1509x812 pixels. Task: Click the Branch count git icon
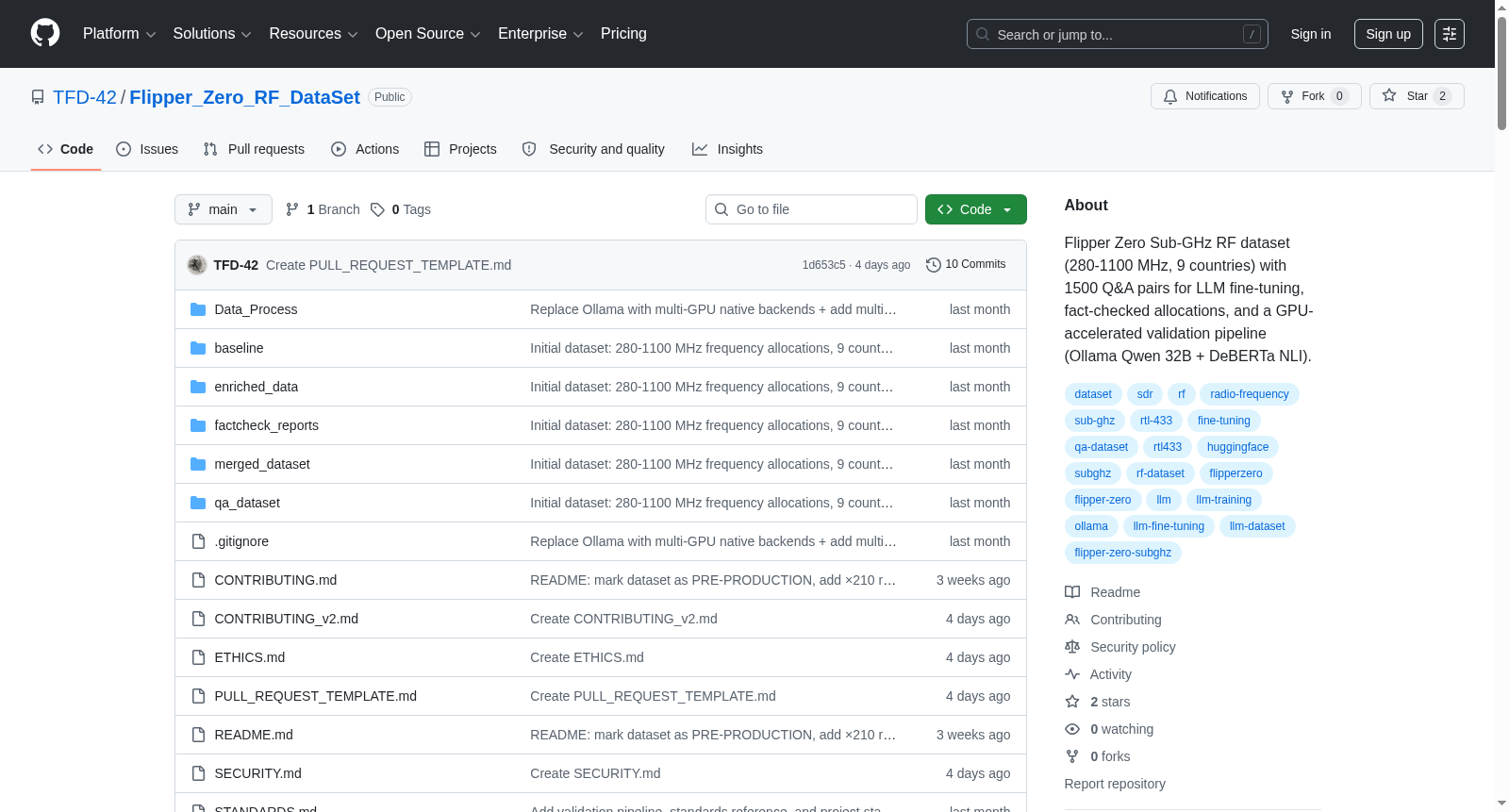click(x=292, y=209)
